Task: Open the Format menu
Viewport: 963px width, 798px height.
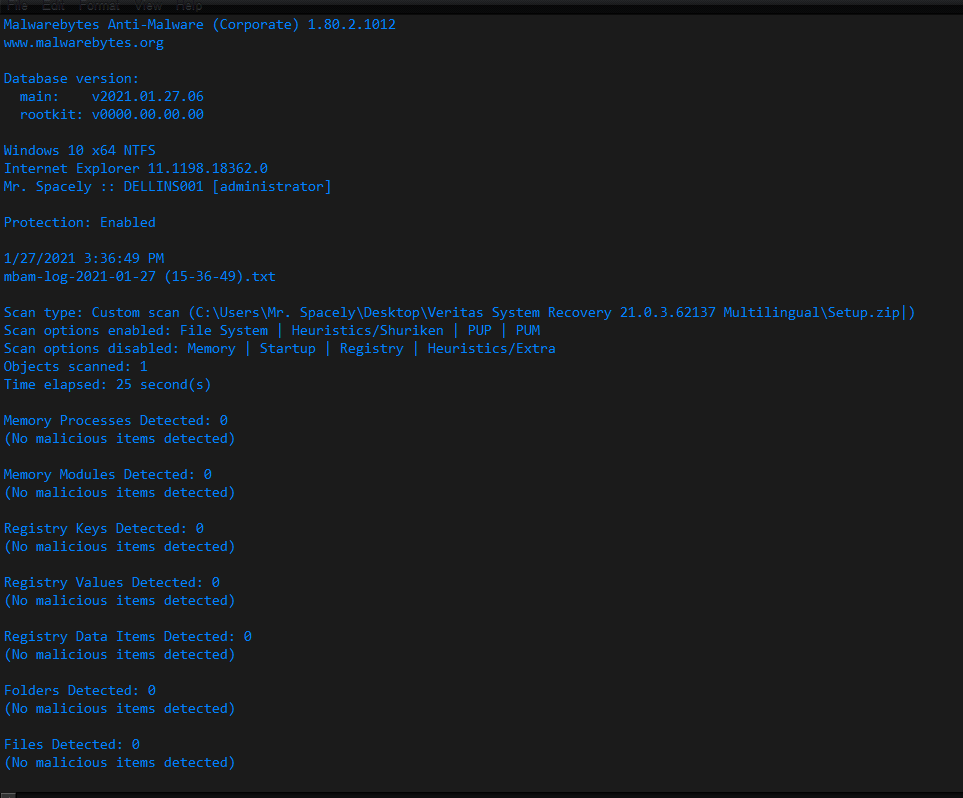Action: [99, 6]
